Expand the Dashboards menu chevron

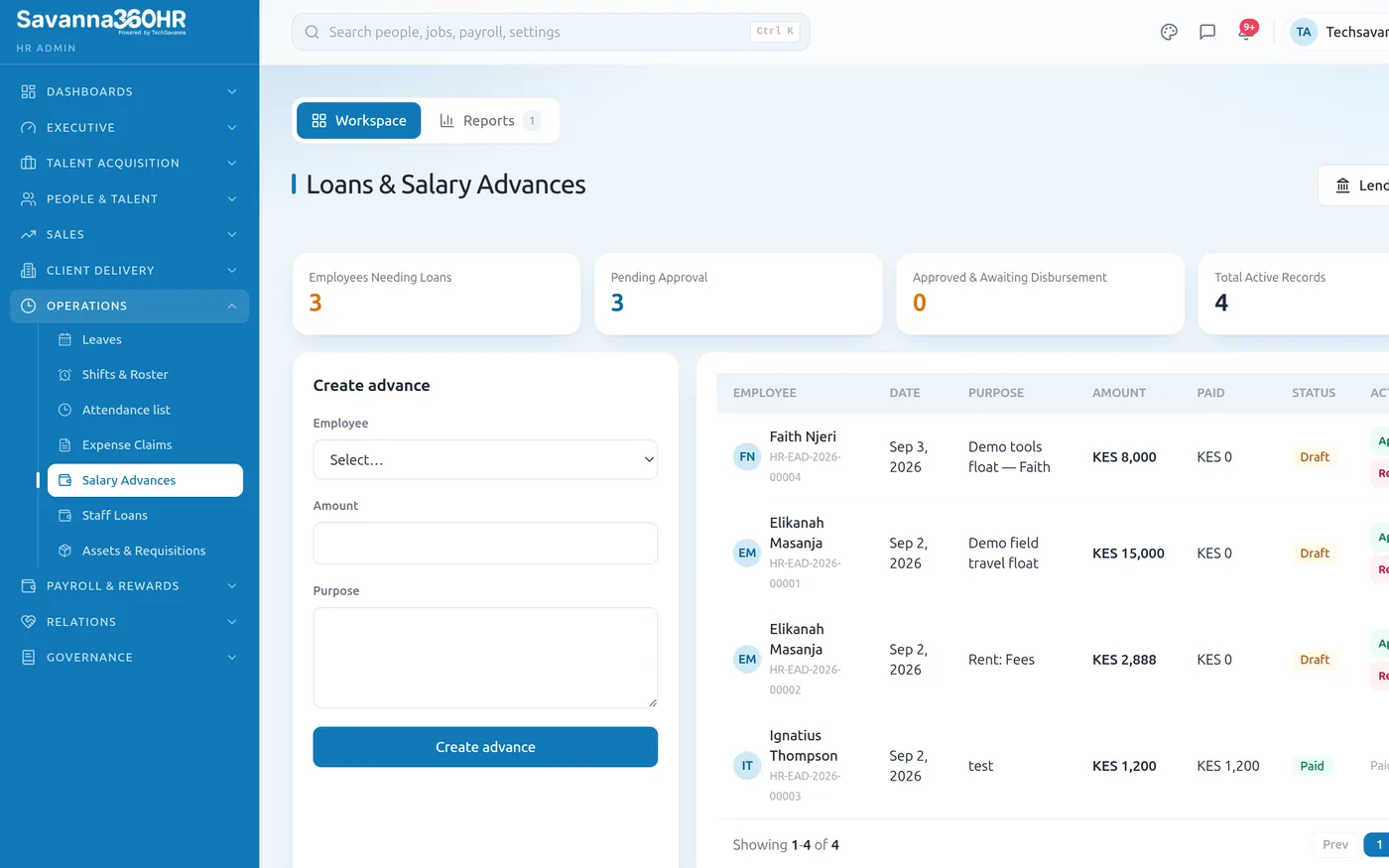(x=231, y=91)
